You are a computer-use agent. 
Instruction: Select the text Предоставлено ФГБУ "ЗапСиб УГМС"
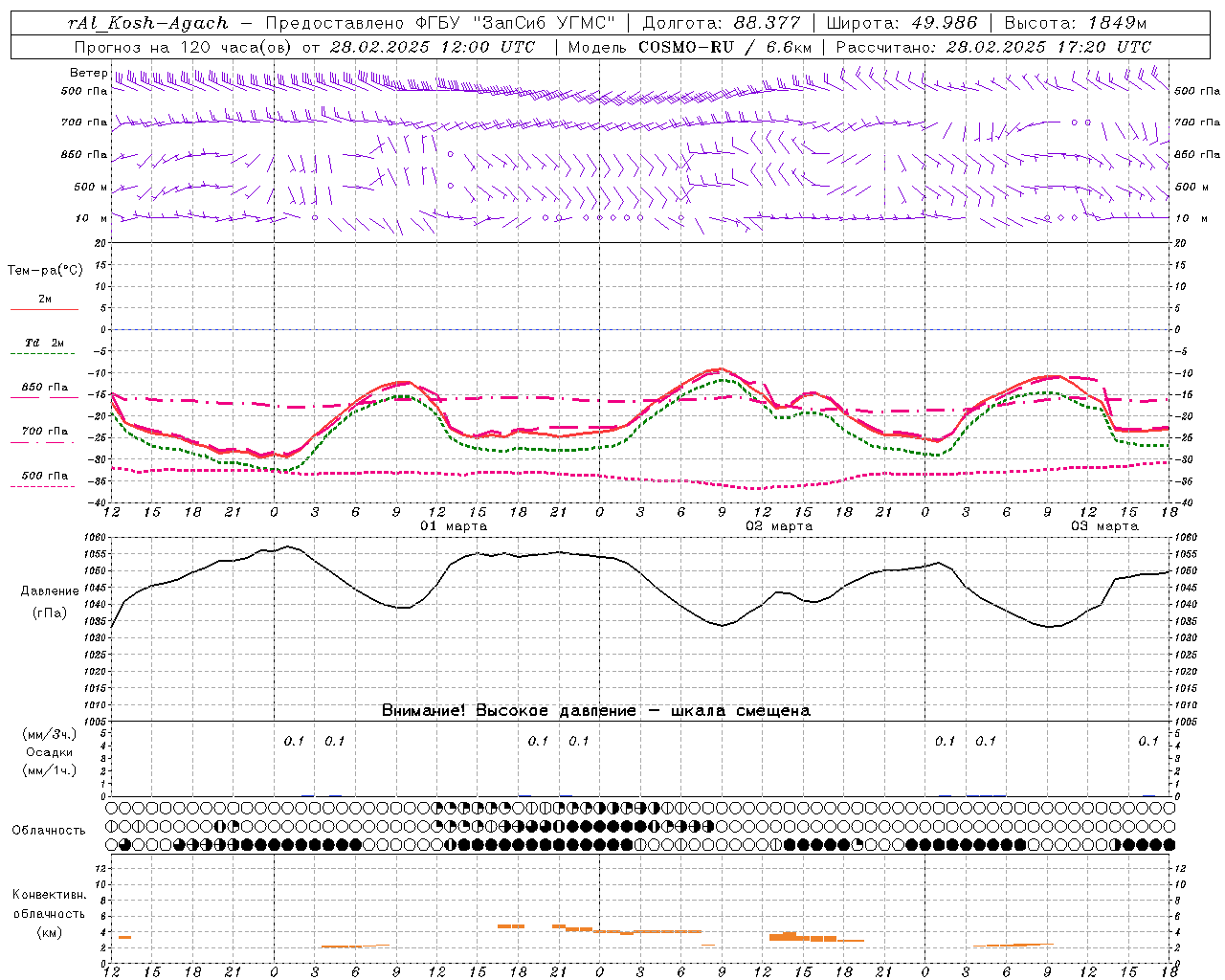click(438, 23)
